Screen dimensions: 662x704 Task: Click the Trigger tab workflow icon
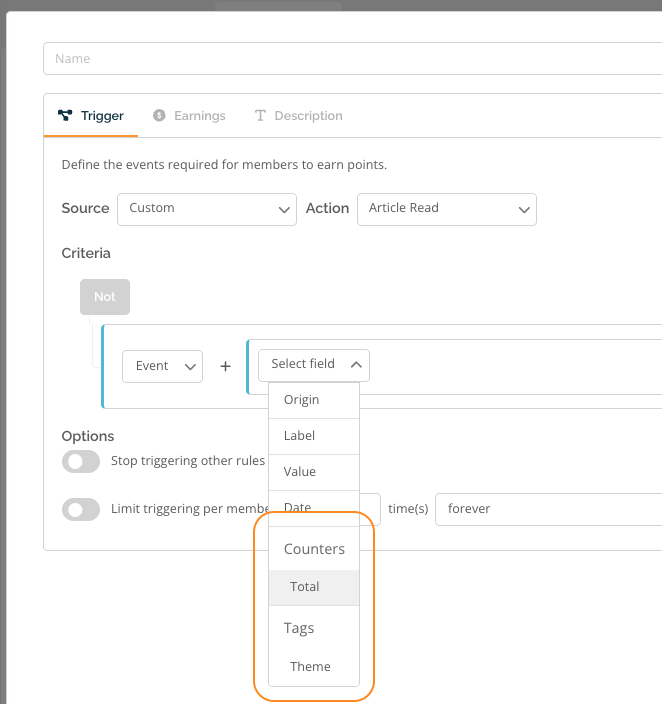(x=65, y=115)
